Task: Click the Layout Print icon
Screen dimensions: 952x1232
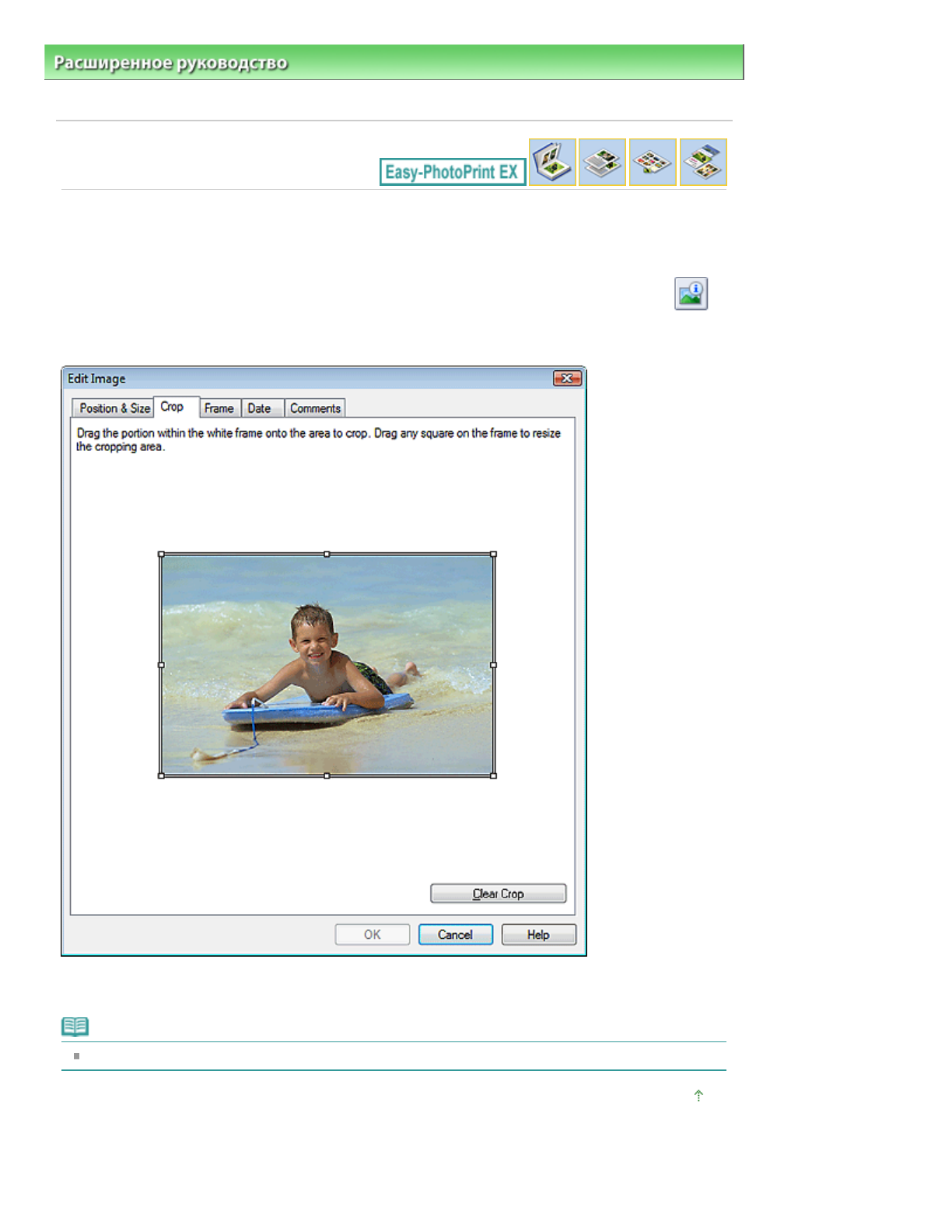Action: point(703,162)
